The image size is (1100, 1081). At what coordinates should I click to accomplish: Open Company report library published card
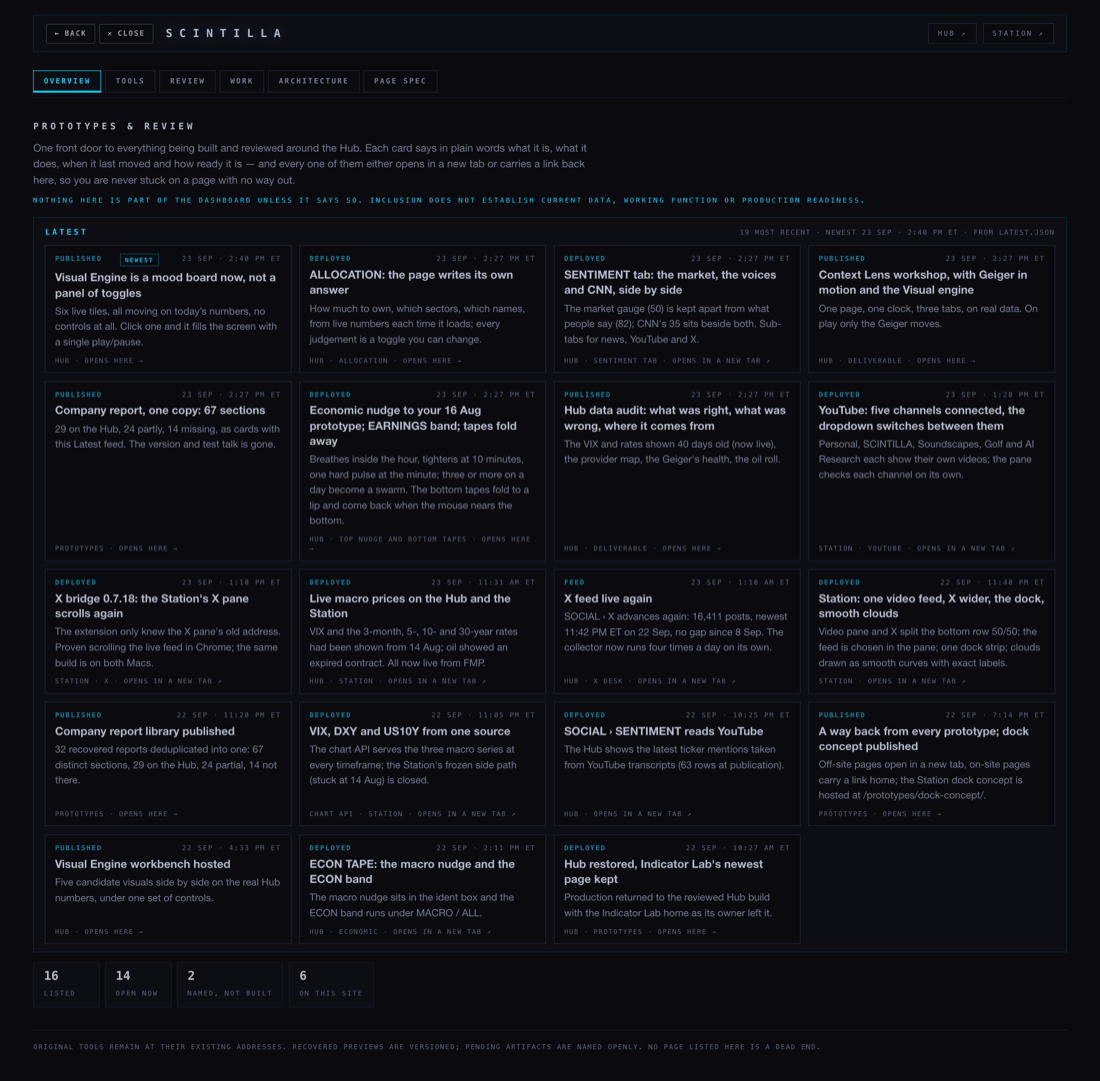168,764
